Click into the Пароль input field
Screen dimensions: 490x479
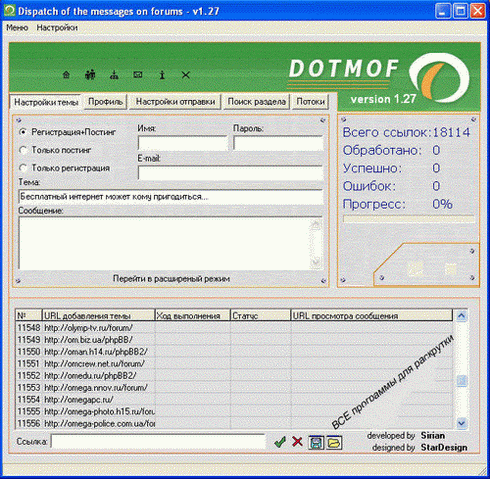(x=278, y=143)
